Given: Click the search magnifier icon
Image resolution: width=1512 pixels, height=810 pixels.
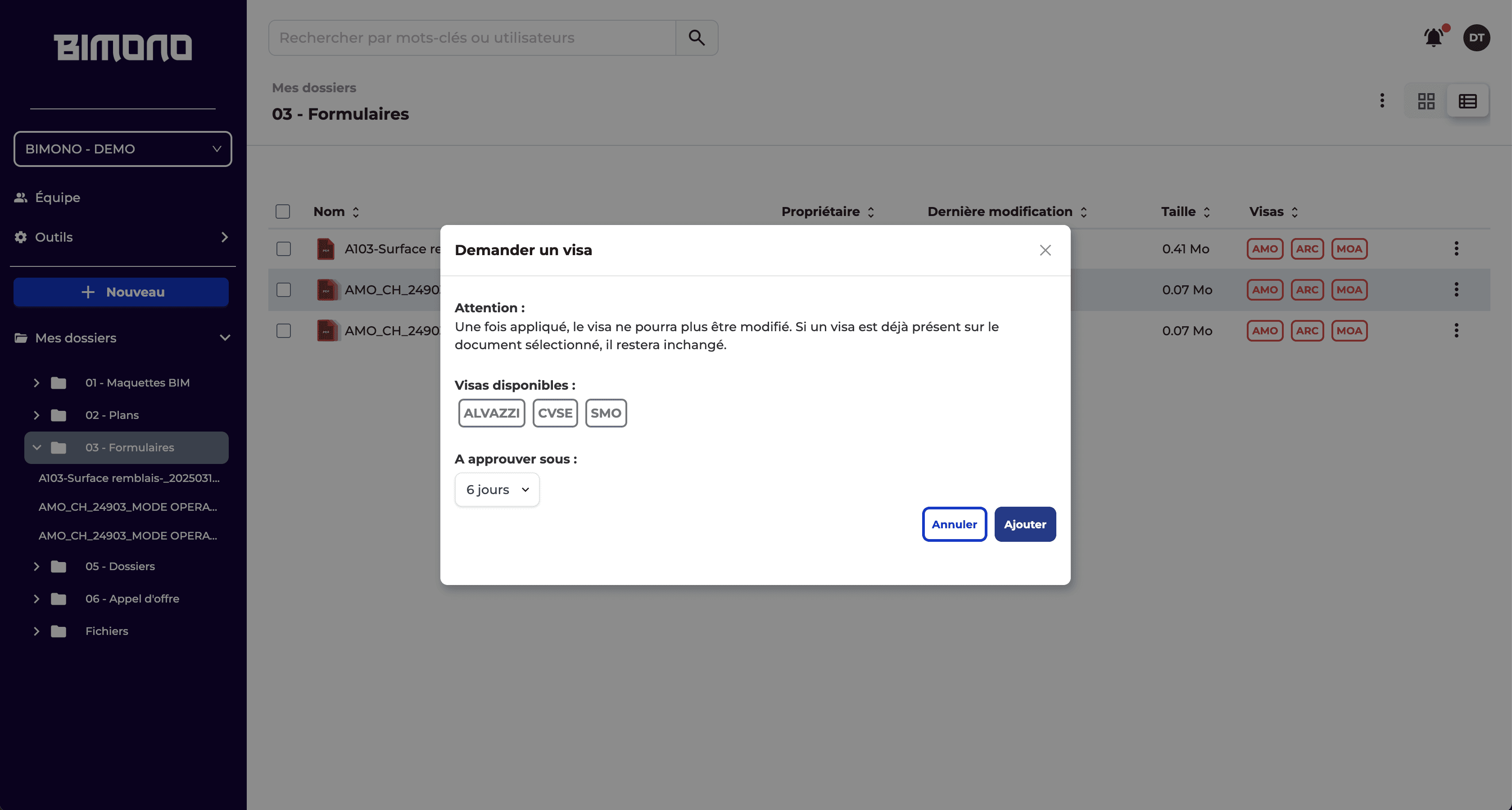Looking at the screenshot, I should [696, 37].
